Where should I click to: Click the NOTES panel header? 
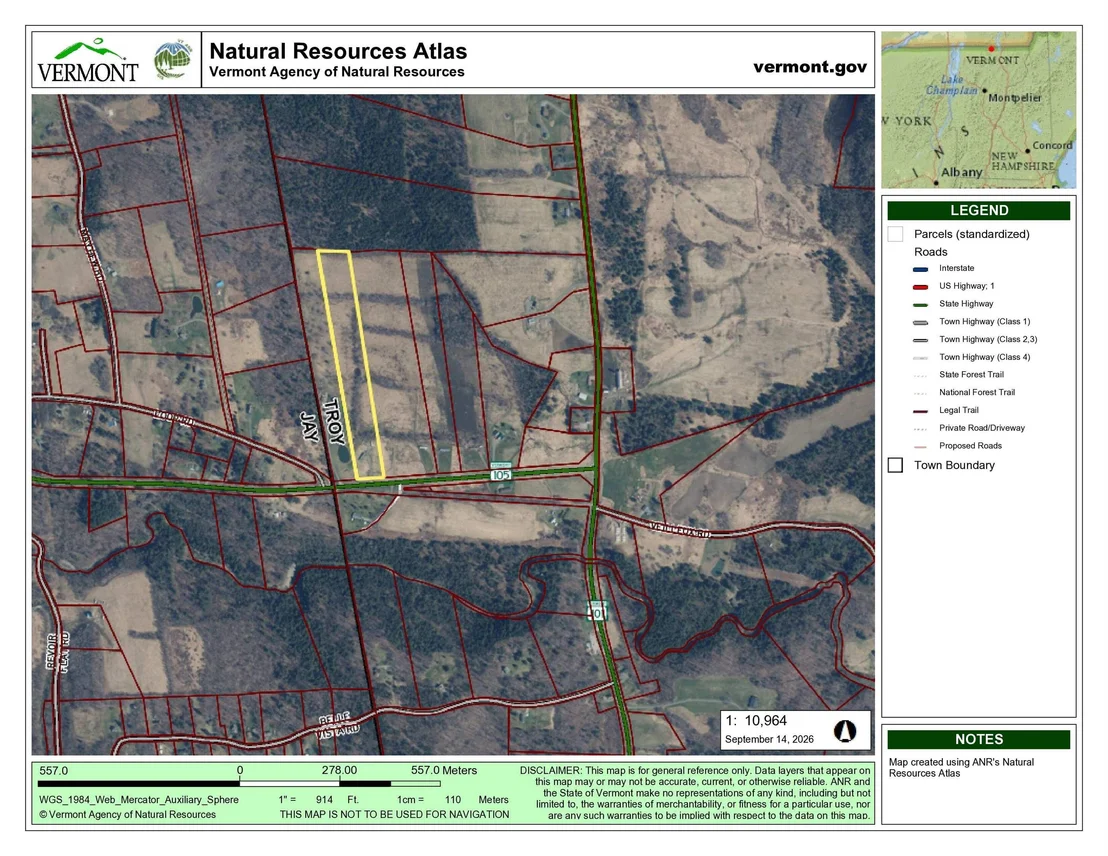(x=979, y=739)
